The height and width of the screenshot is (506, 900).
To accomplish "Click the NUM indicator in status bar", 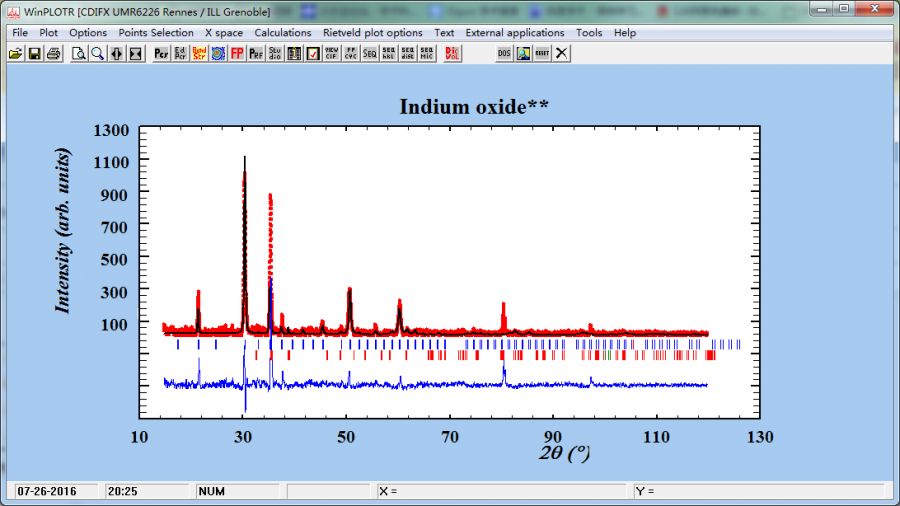I will click(211, 492).
